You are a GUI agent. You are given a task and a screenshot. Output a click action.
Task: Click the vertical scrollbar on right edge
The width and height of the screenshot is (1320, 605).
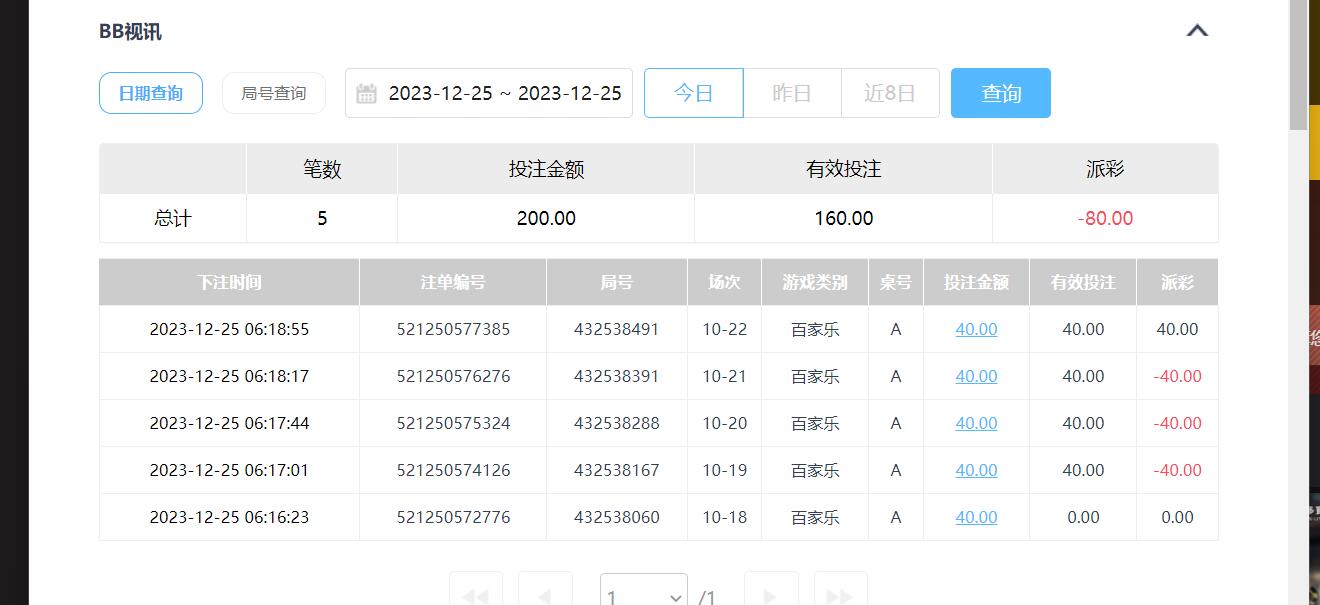point(1298,65)
